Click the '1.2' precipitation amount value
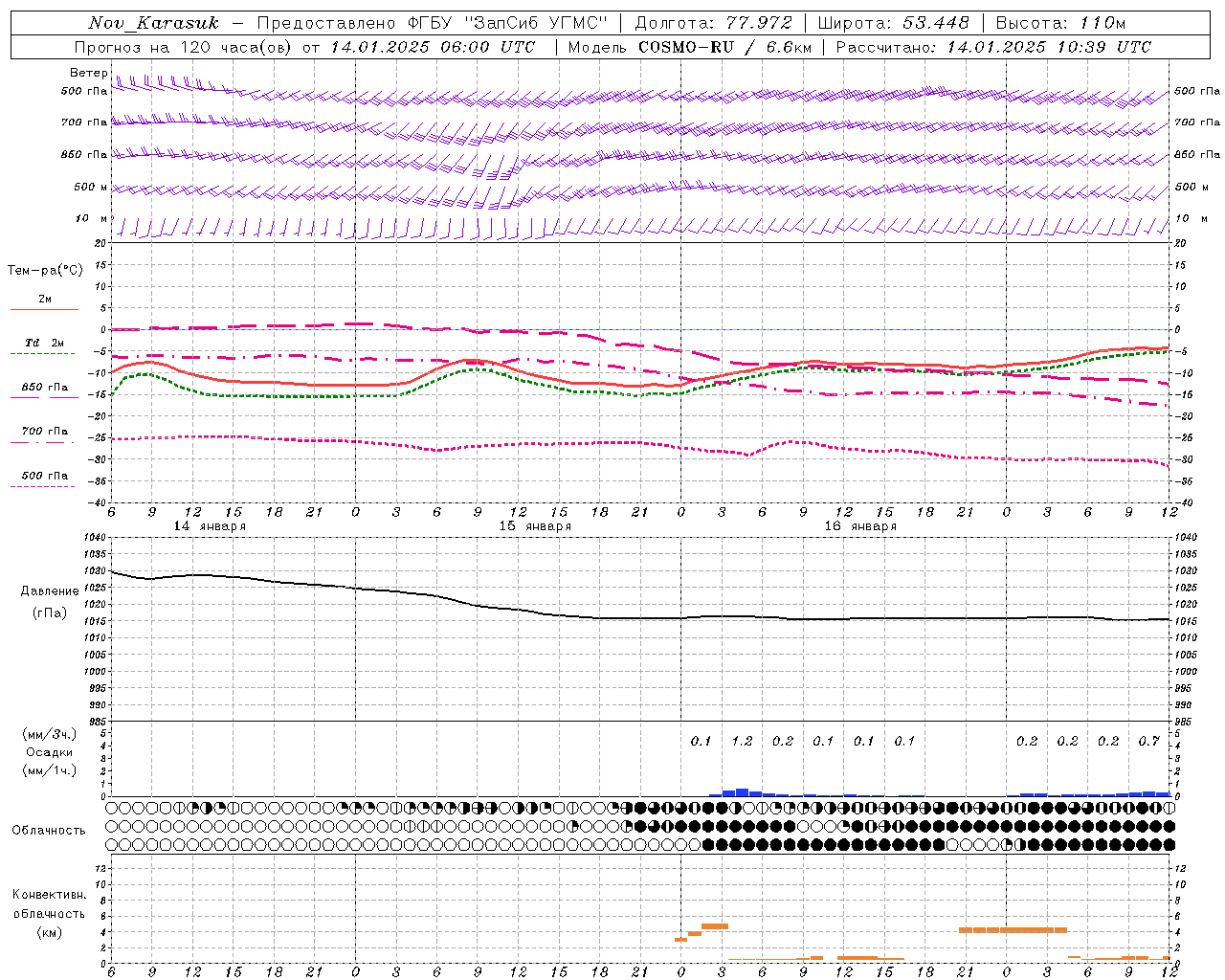This screenshot has width=1225, height=980. [742, 741]
